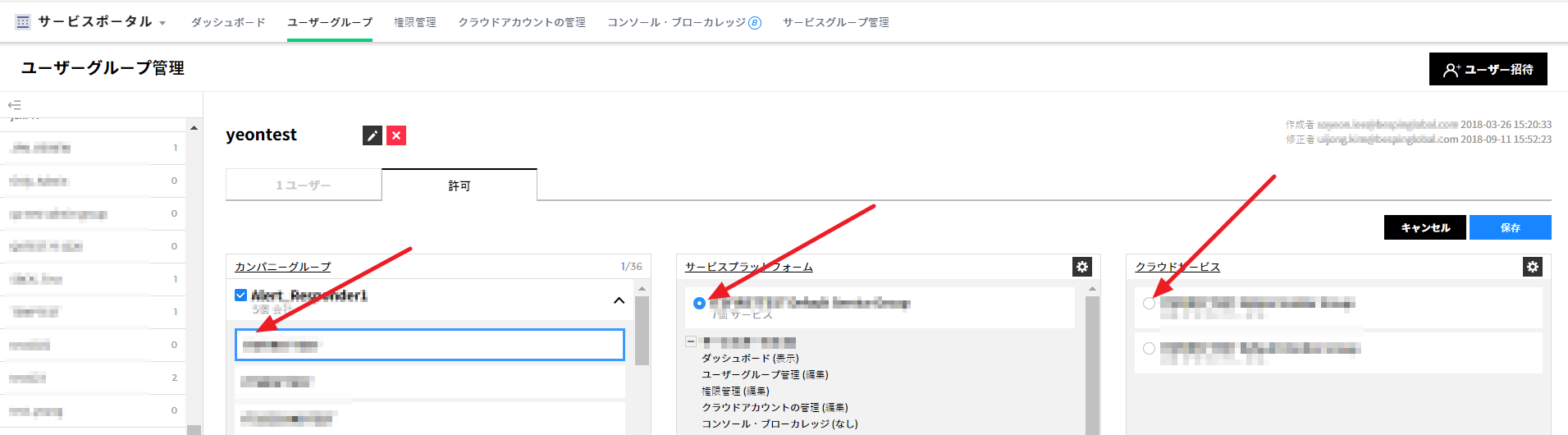Click the ユーザー招待 button
Image resolution: width=1568 pixels, height=435 pixels.
(1488, 69)
